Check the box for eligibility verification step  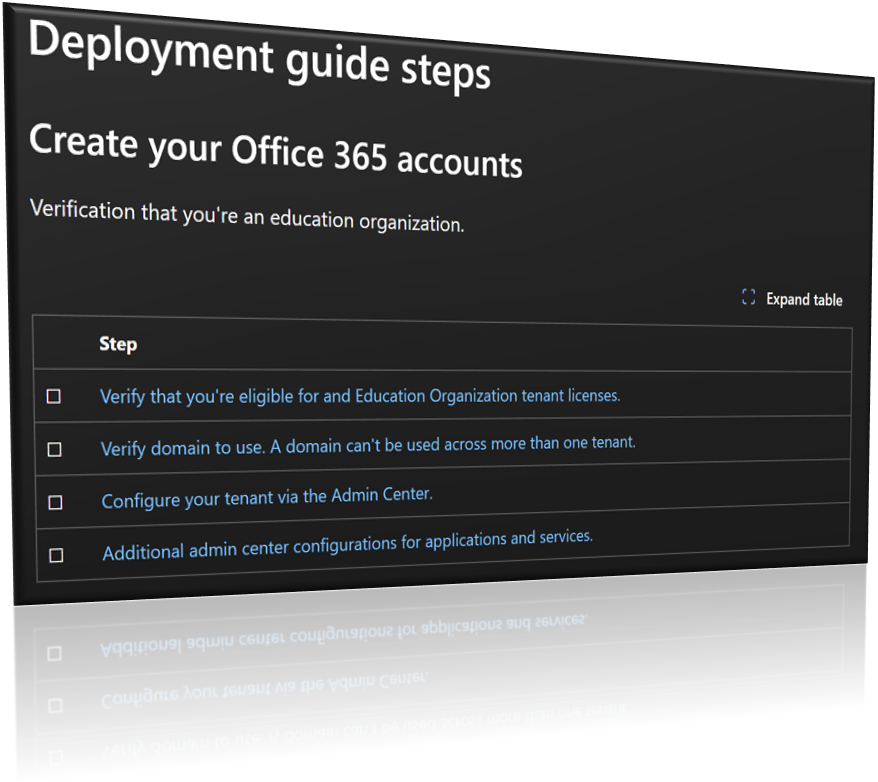point(54,396)
